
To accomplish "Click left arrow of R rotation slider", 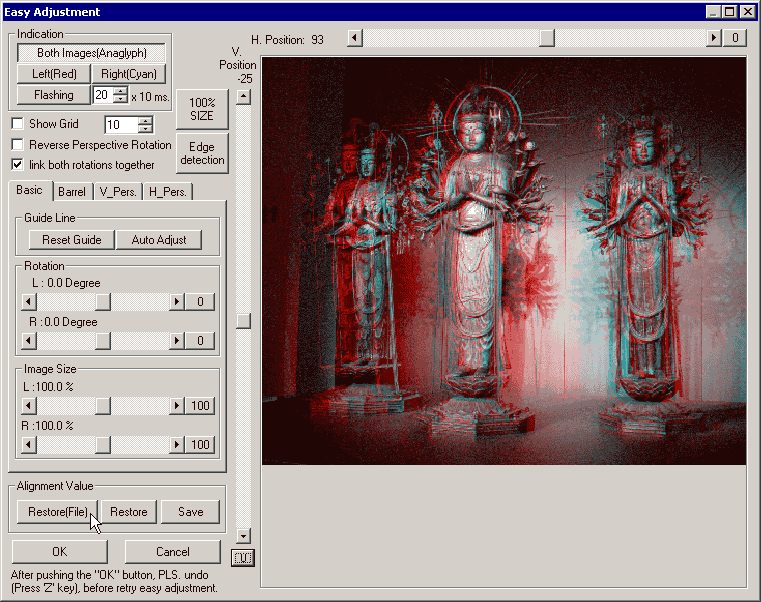I will (29, 341).
